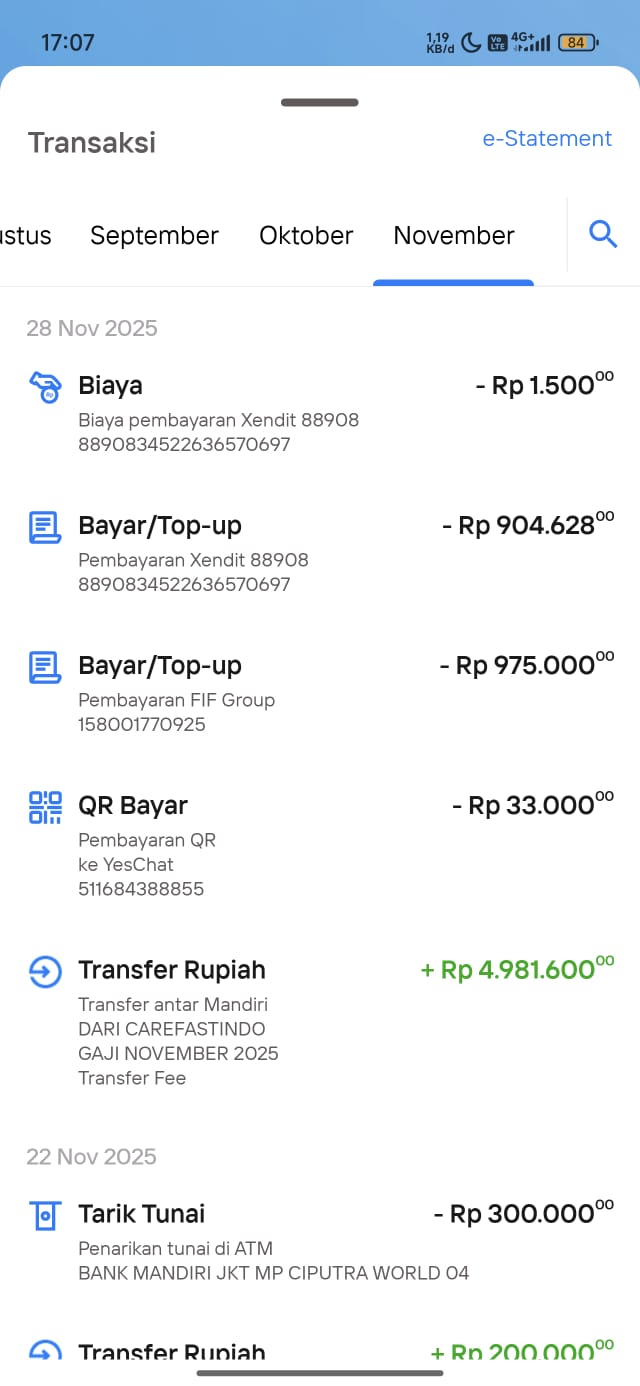Switch to the September tab
Image resolution: width=640 pixels, height=1386 pixels.
pos(154,236)
